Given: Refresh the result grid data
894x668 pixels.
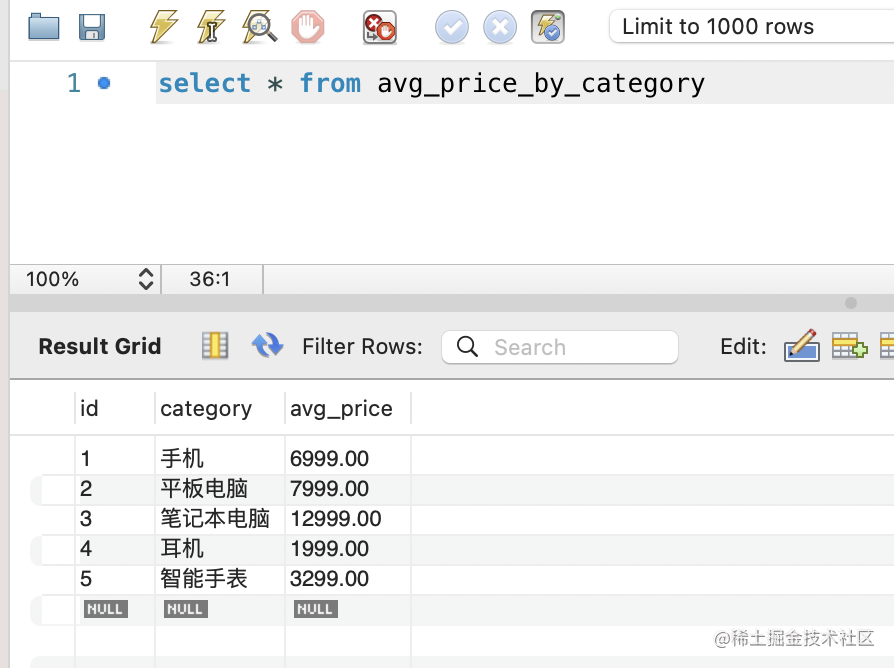Looking at the screenshot, I should coord(267,346).
